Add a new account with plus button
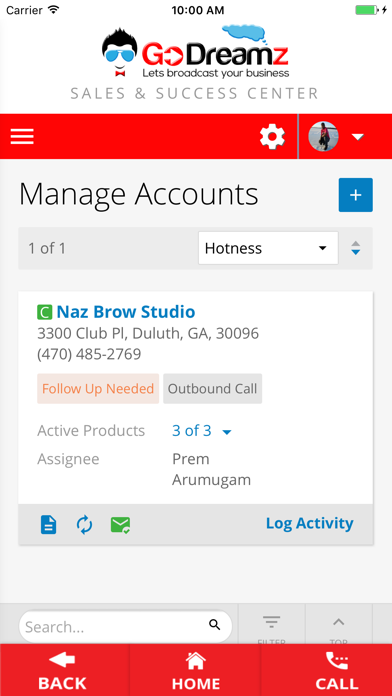 [356, 195]
